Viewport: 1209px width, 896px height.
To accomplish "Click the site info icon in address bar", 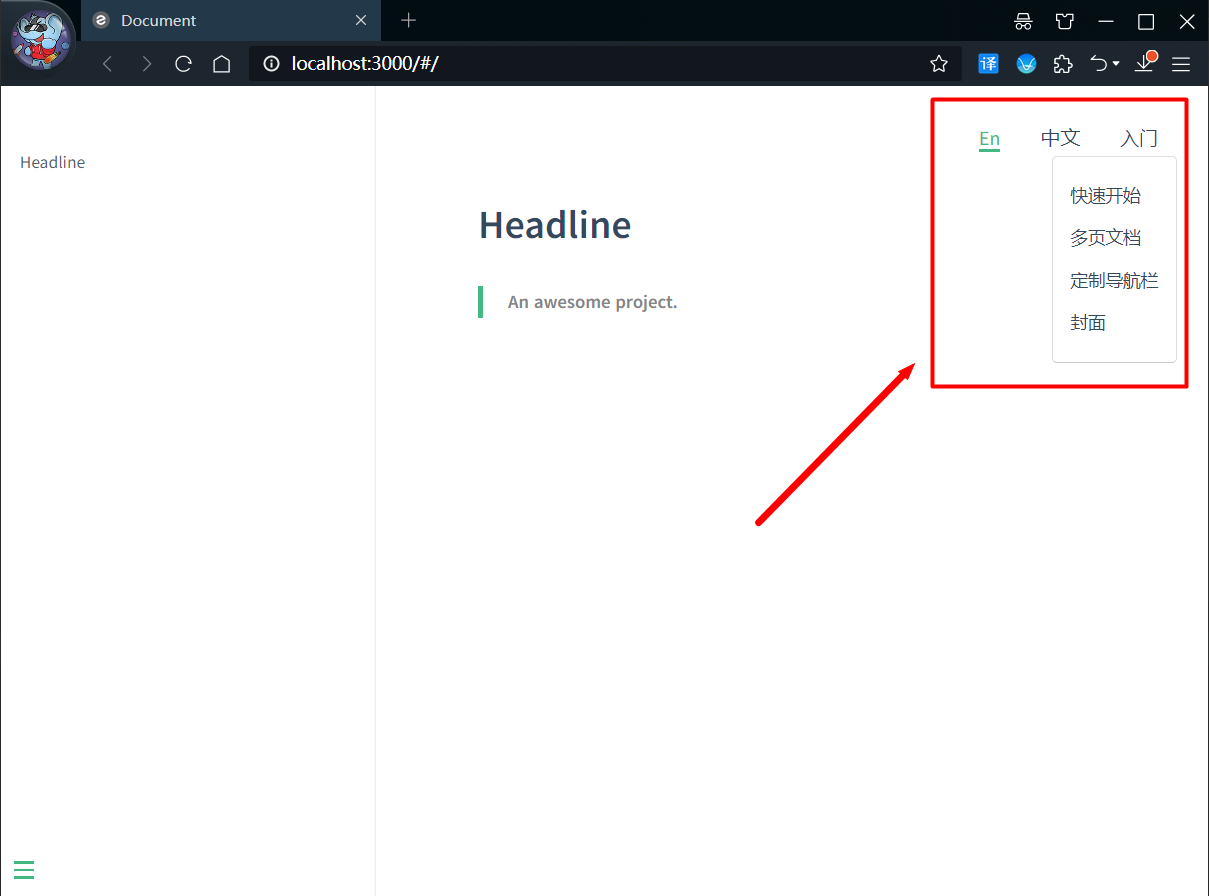I will coord(271,64).
